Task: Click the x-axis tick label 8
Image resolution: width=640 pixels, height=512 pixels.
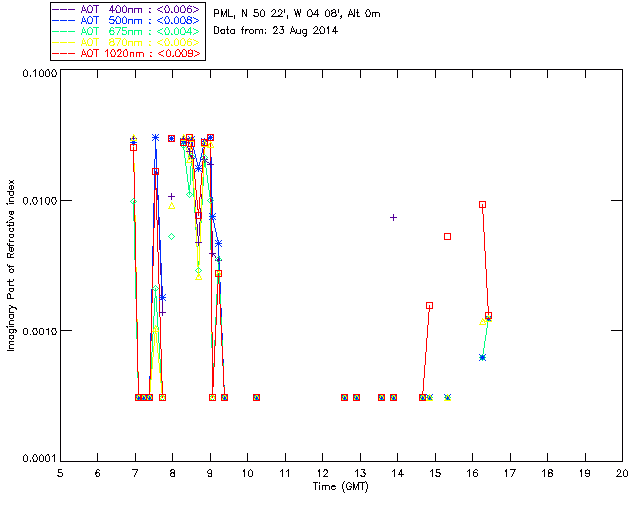Action: coord(172,473)
